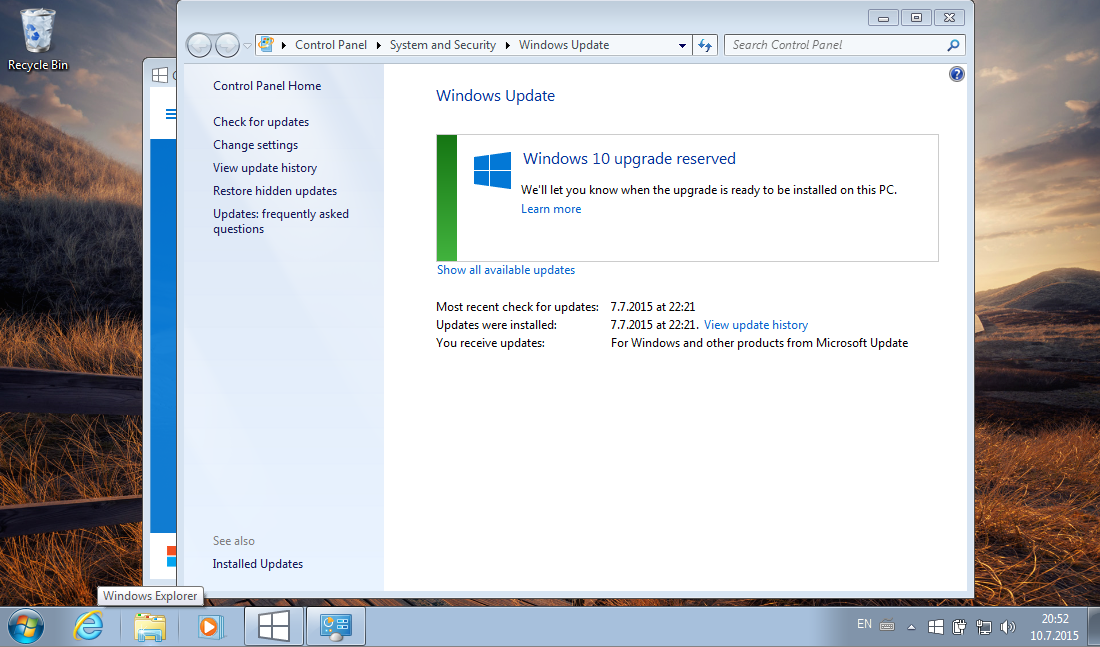Click hamburger menu in Get Windows 10 window
This screenshot has height=647, width=1100.
click(170, 114)
